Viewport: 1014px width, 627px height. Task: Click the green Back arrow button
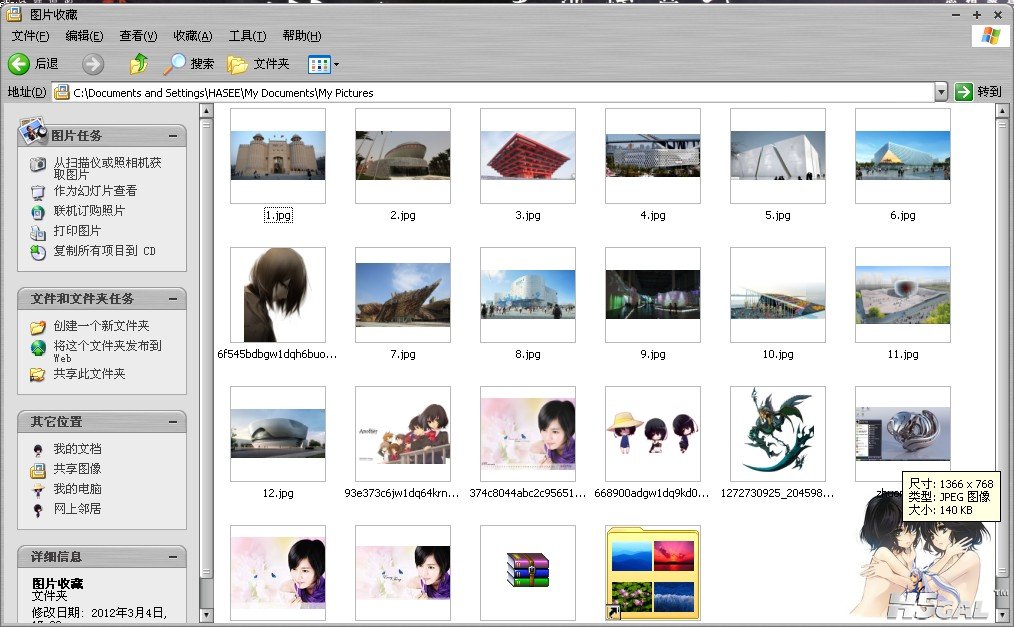point(19,64)
